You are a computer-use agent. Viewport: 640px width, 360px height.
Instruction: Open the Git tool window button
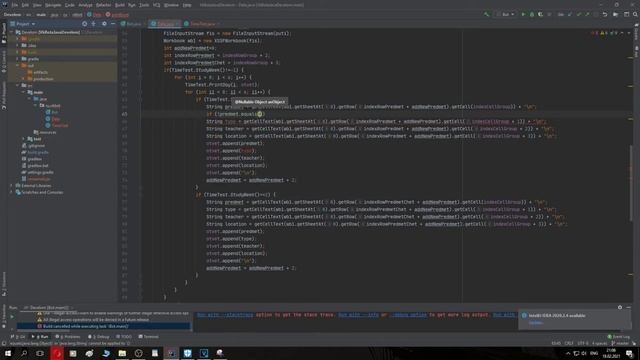[18, 337]
